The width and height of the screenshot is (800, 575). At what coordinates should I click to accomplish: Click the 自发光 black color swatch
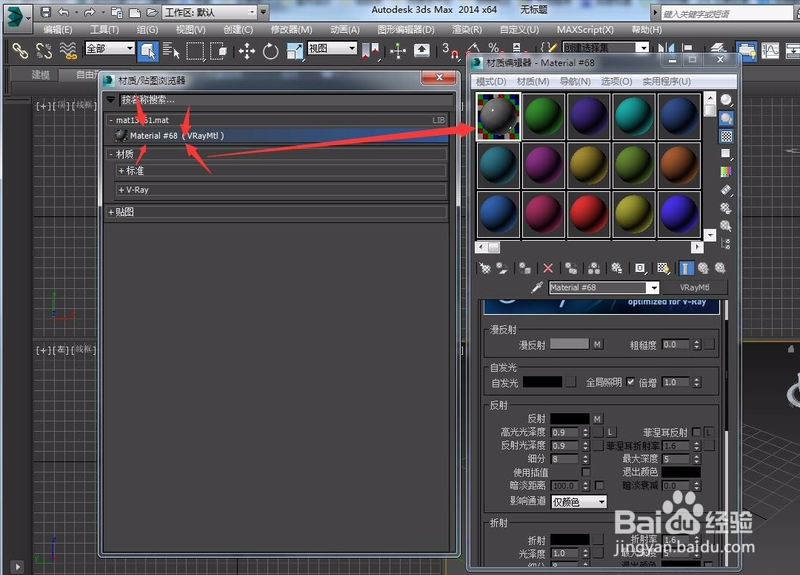pos(542,382)
